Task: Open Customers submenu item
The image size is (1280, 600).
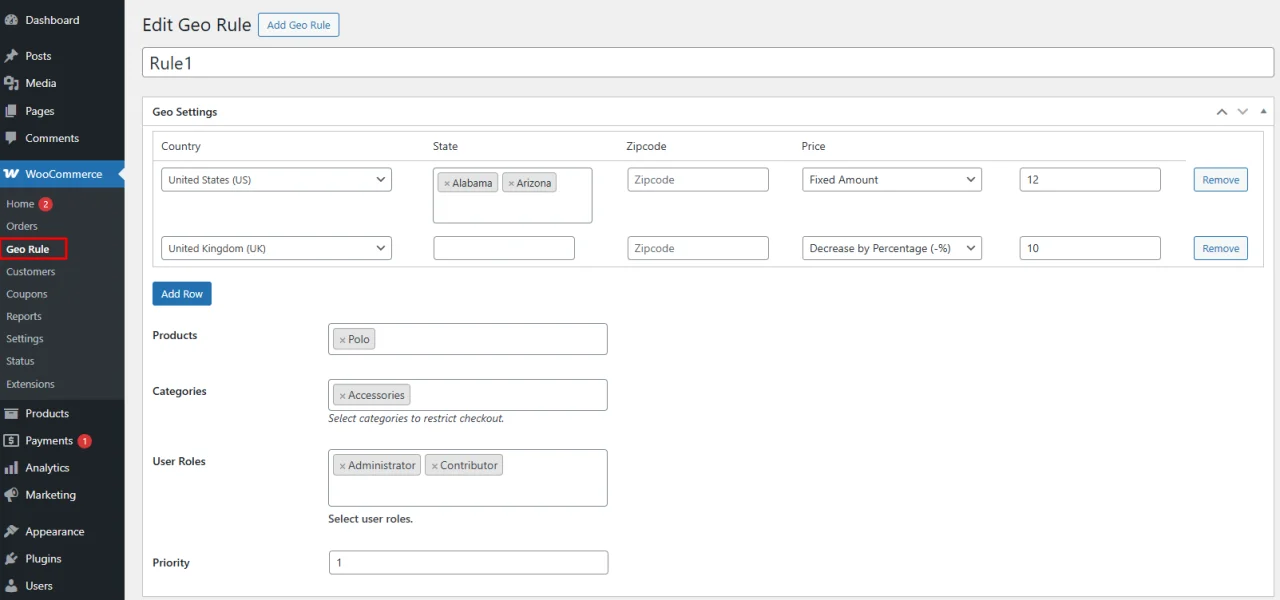Action: pyautogui.click(x=31, y=271)
